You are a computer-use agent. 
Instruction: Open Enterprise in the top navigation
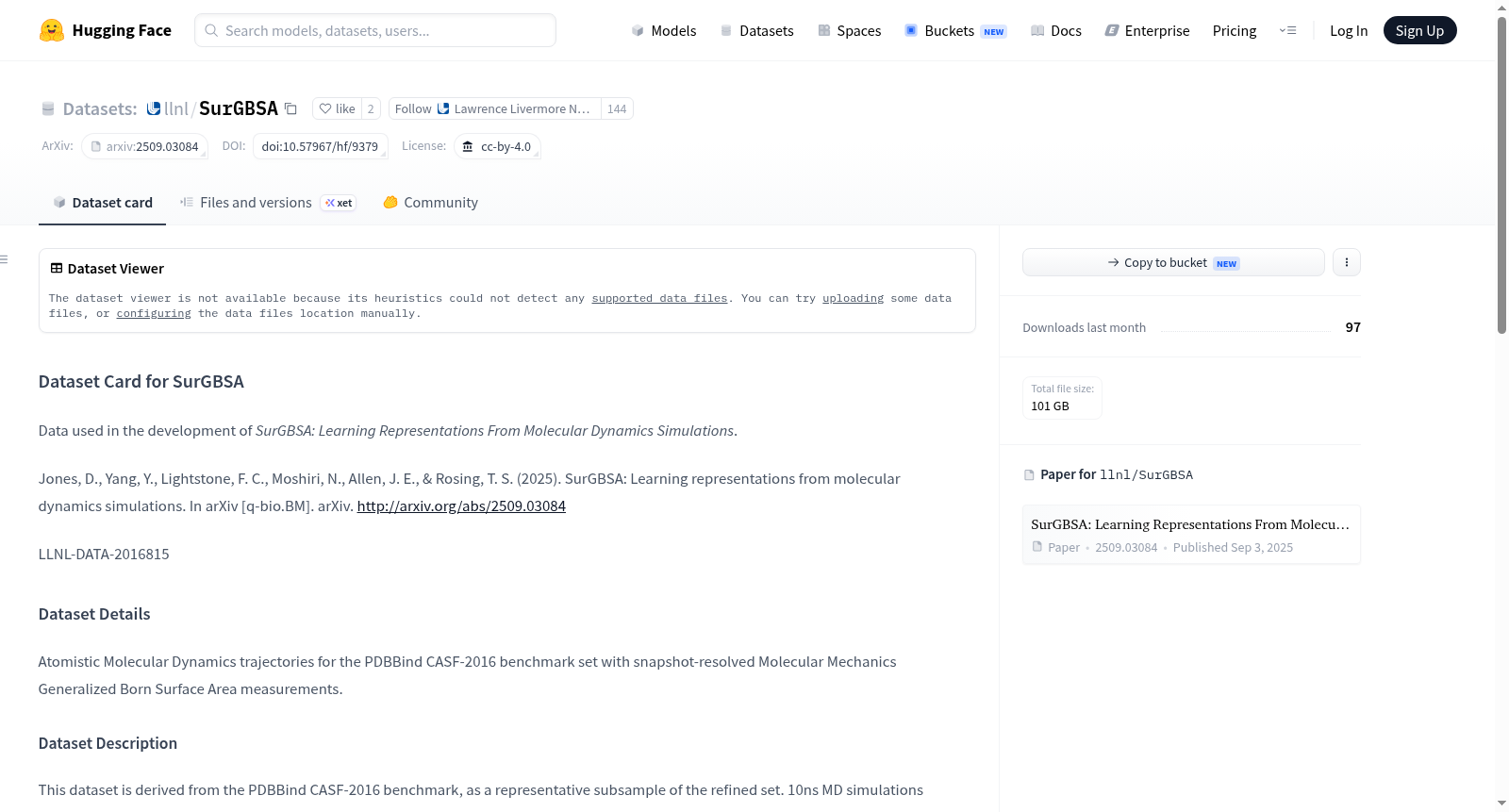pos(1147,31)
